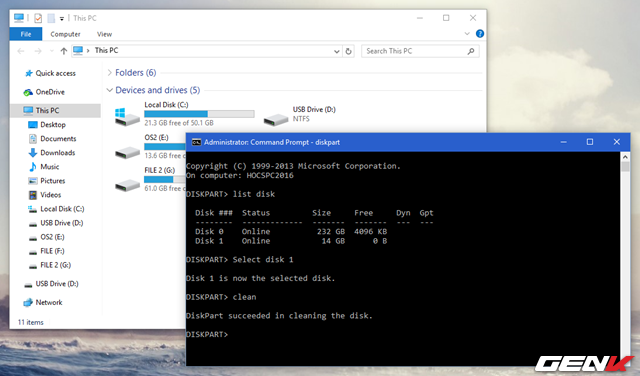Click the Command Prompt title bar icon
Screen dimensions: 640x376
pos(196,142)
